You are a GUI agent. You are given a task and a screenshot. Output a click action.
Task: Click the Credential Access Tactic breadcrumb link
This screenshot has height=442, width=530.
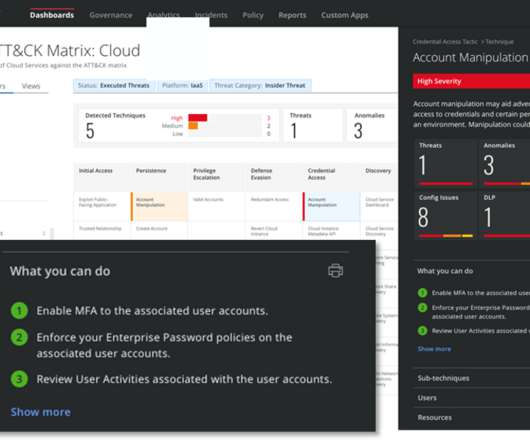[x=445, y=42]
